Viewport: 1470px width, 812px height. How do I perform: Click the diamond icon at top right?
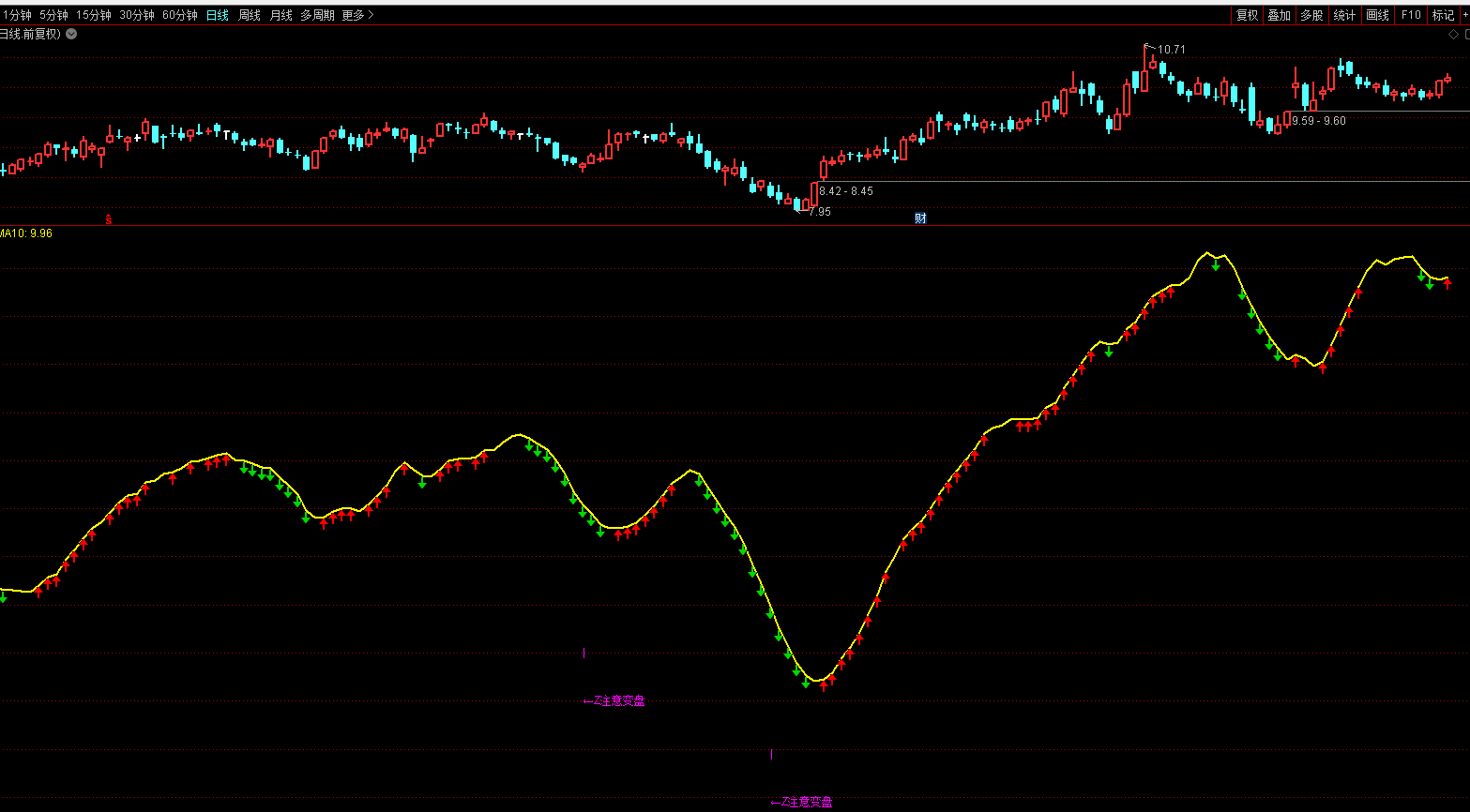1454,35
